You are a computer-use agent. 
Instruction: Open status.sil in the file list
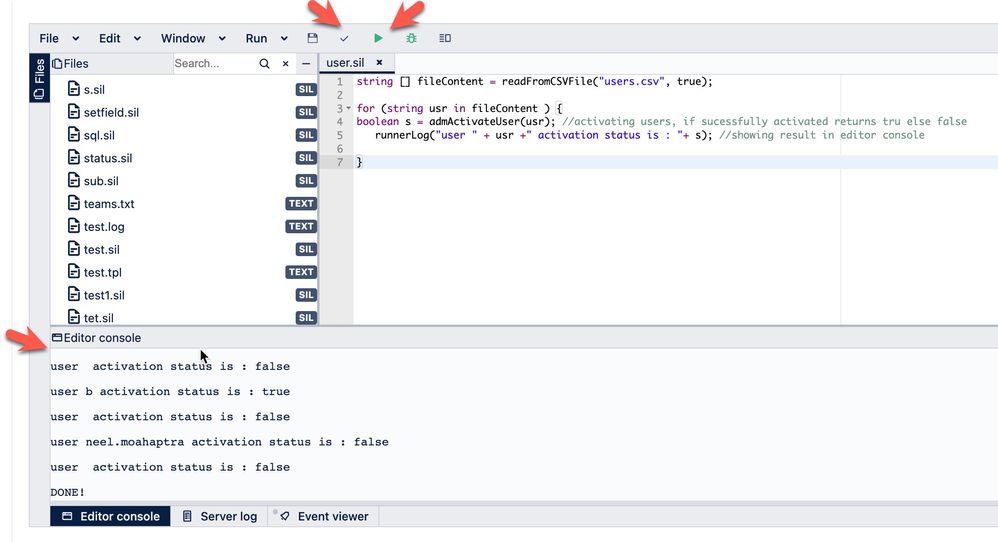(x=108, y=158)
